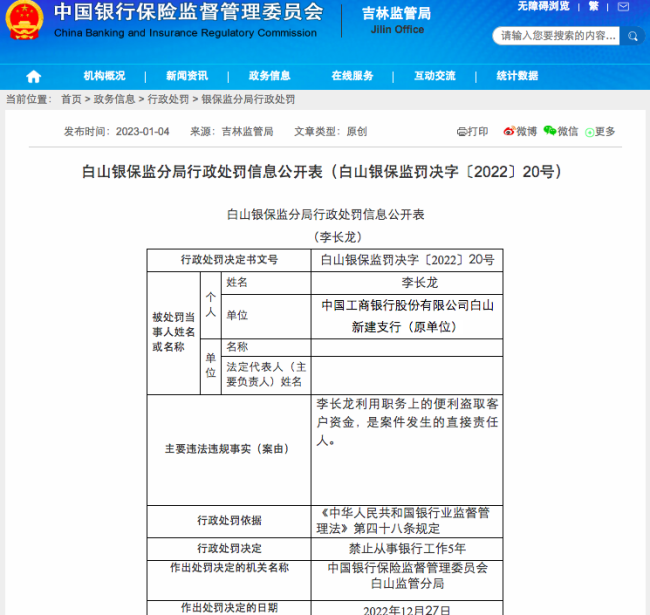Click the 行政处罚依据 label cell
The image size is (650, 615).
click(229, 521)
